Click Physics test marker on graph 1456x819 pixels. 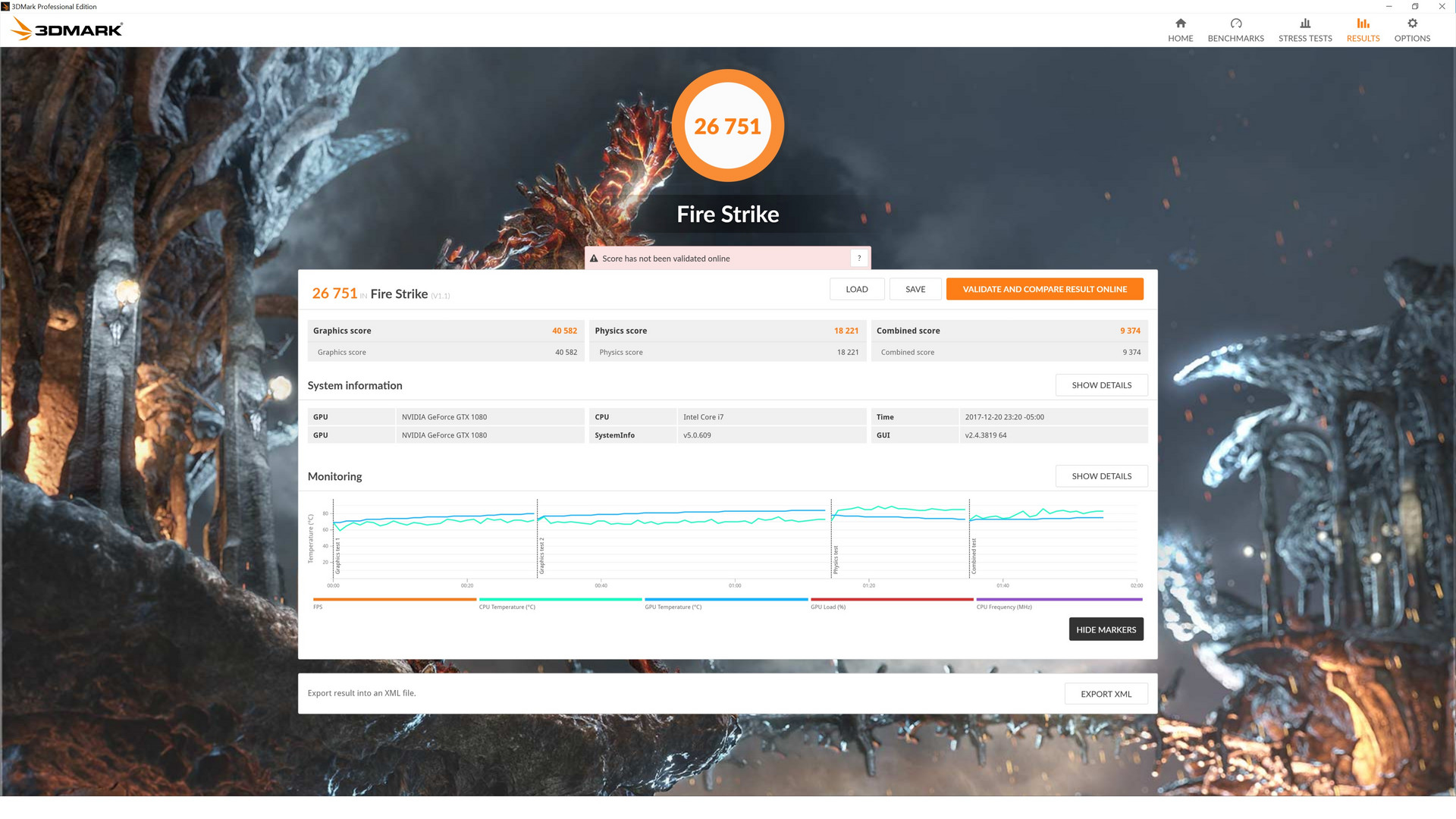pos(836,560)
